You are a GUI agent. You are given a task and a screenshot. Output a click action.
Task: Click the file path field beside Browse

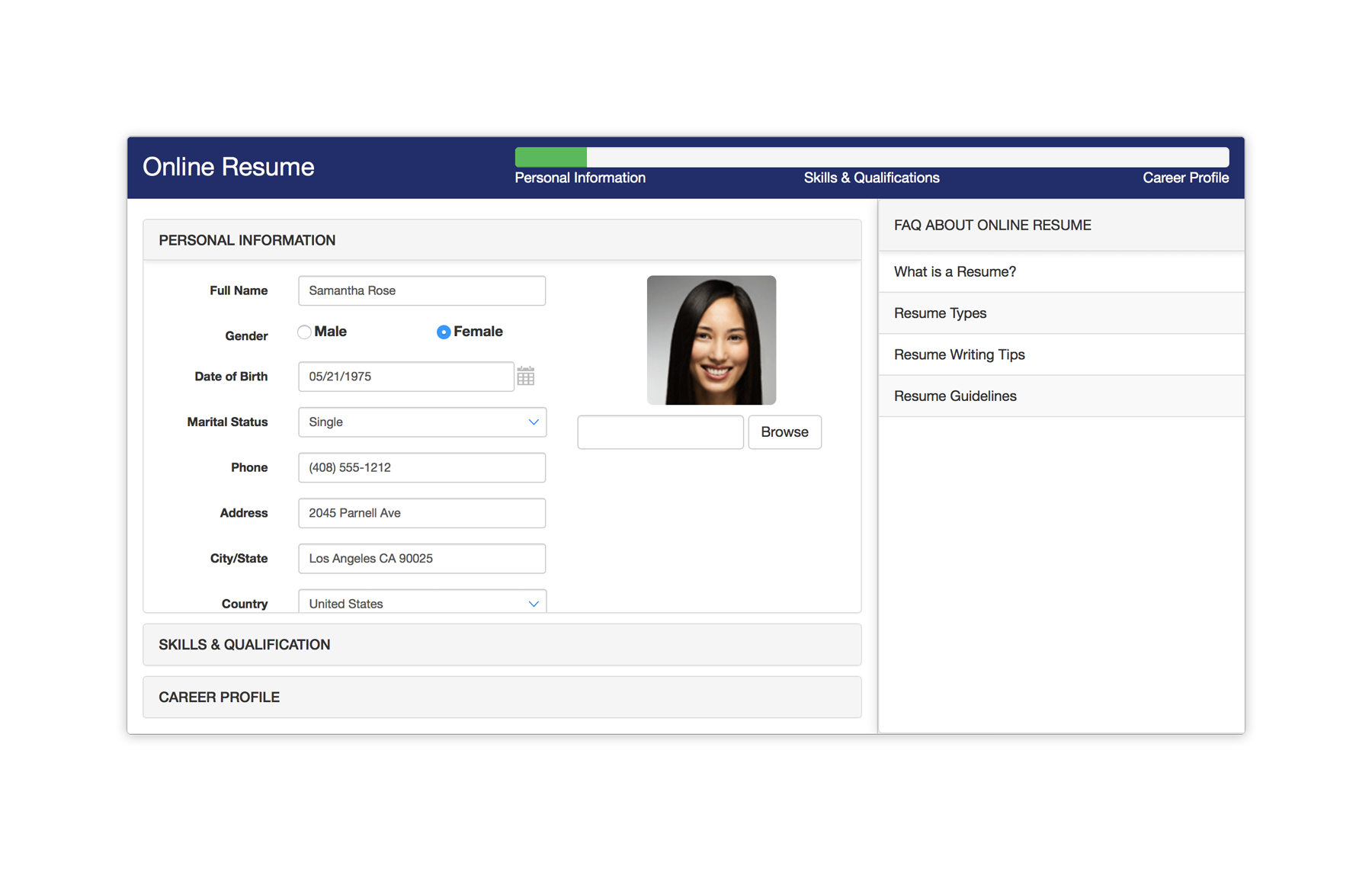pos(660,432)
